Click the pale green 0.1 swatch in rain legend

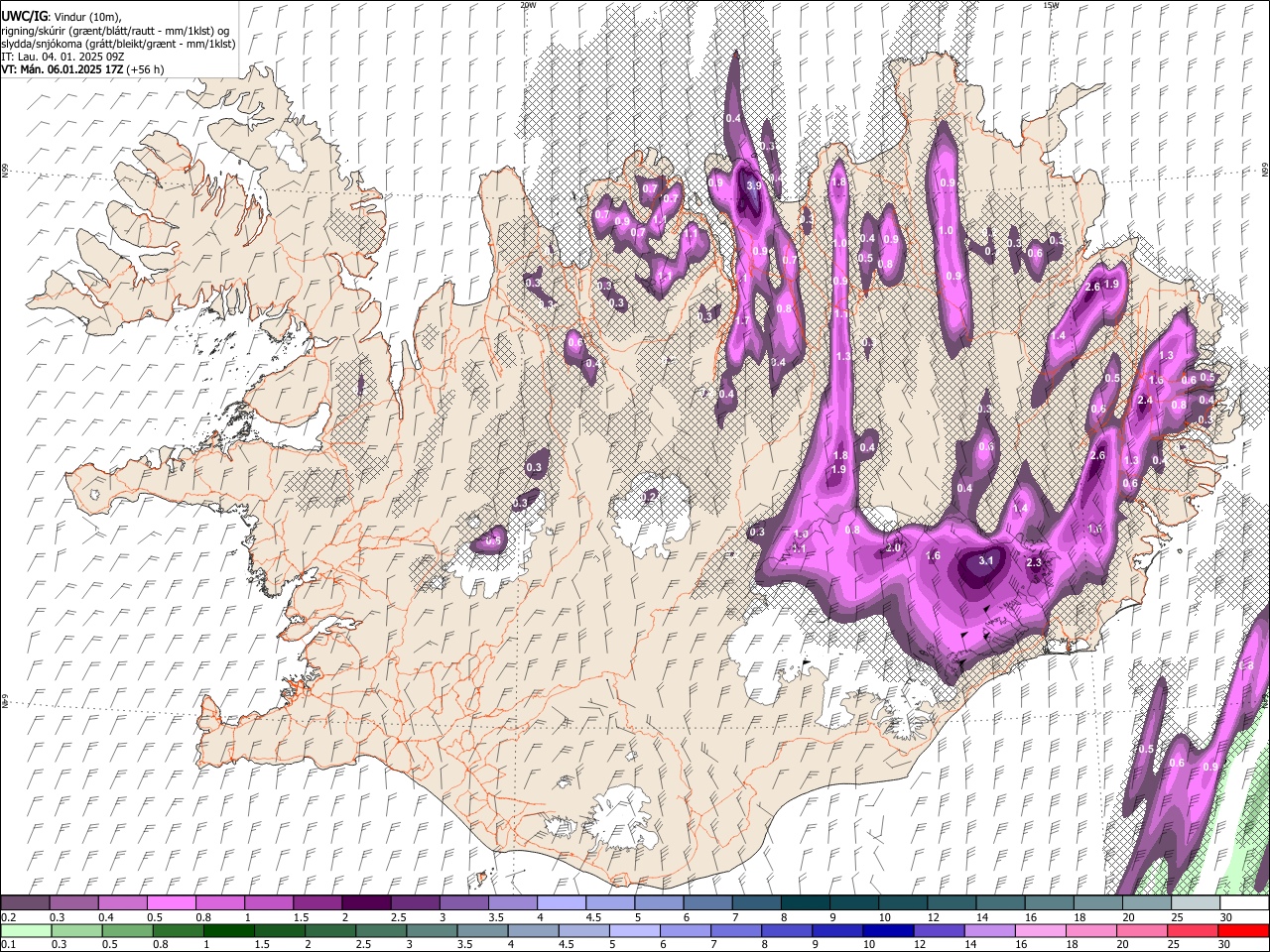point(27,930)
